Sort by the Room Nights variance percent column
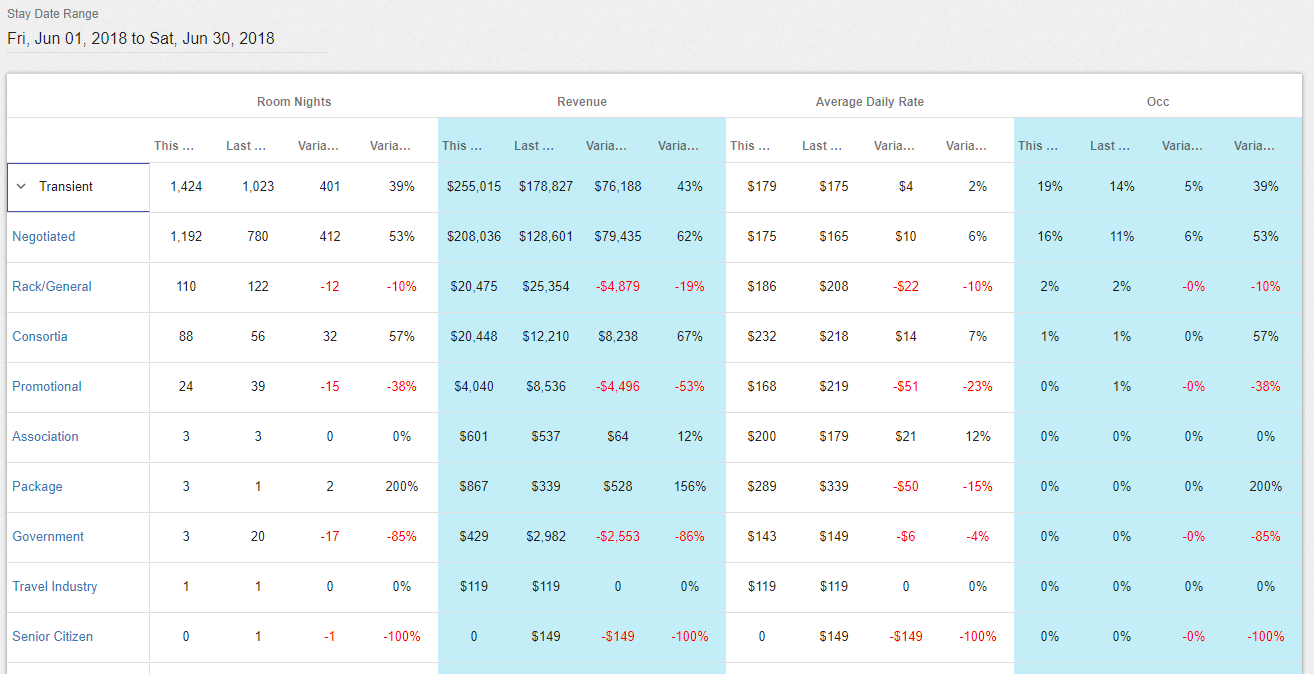 tap(390, 145)
